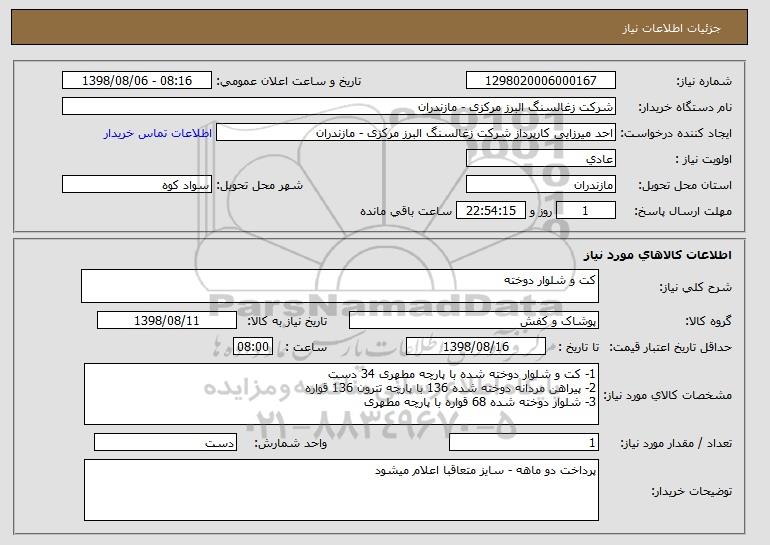The width and height of the screenshot is (770, 545).
Task: Click the label شماره نیاز
Action: 704,81
